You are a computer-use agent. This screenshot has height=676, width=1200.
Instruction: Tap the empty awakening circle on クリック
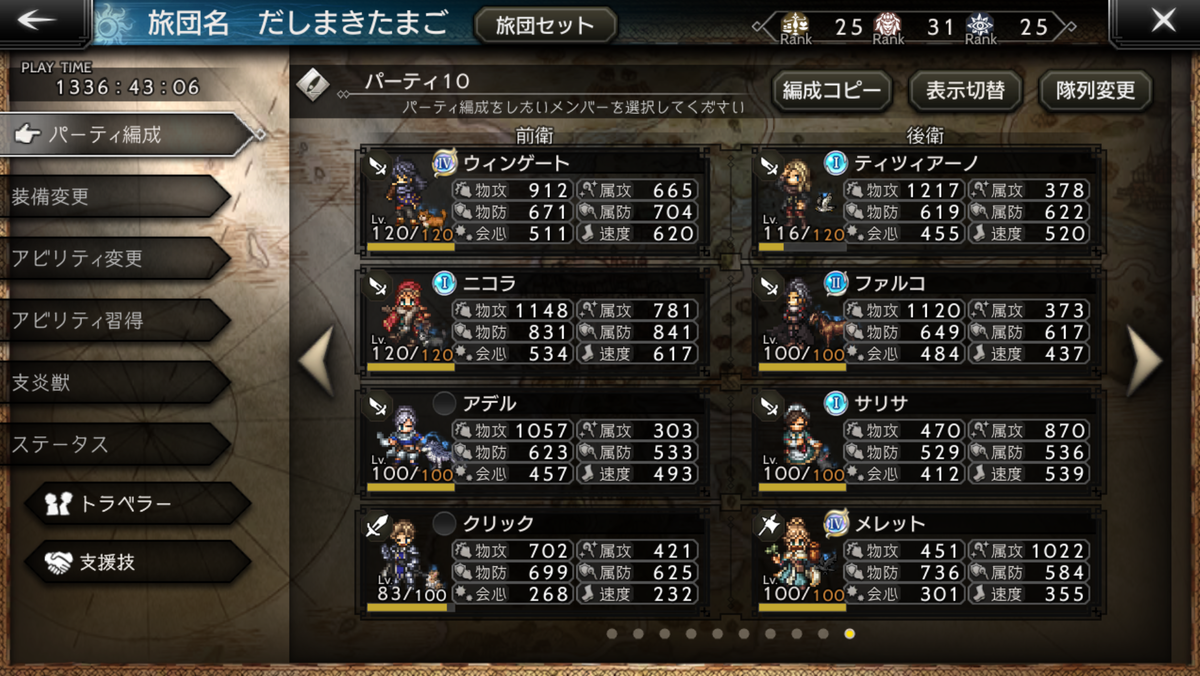coord(444,523)
